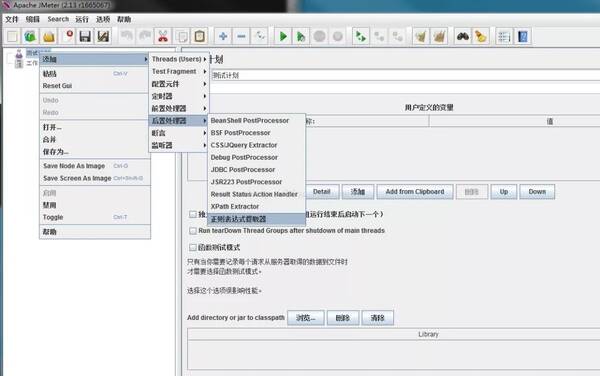This screenshot has height=376, width=600.
Task: Click the Redo arrow toolbar icon
Action: tap(145, 36)
